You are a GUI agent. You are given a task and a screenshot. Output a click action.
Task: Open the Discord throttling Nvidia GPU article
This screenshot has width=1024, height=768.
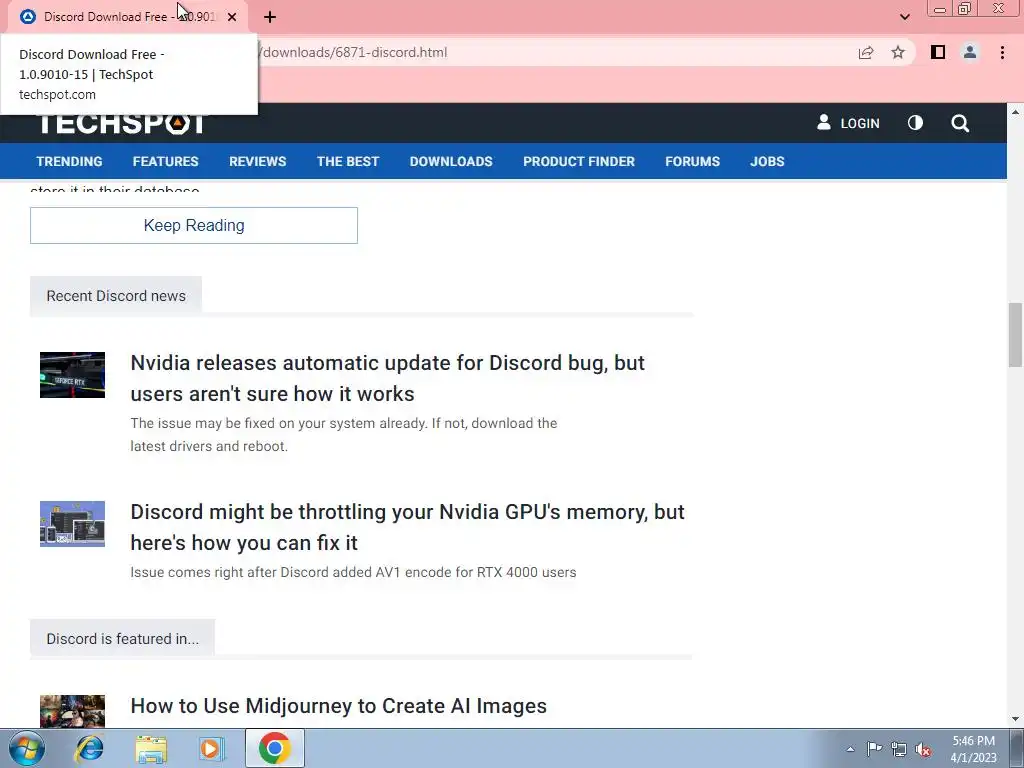click(408, 527)
